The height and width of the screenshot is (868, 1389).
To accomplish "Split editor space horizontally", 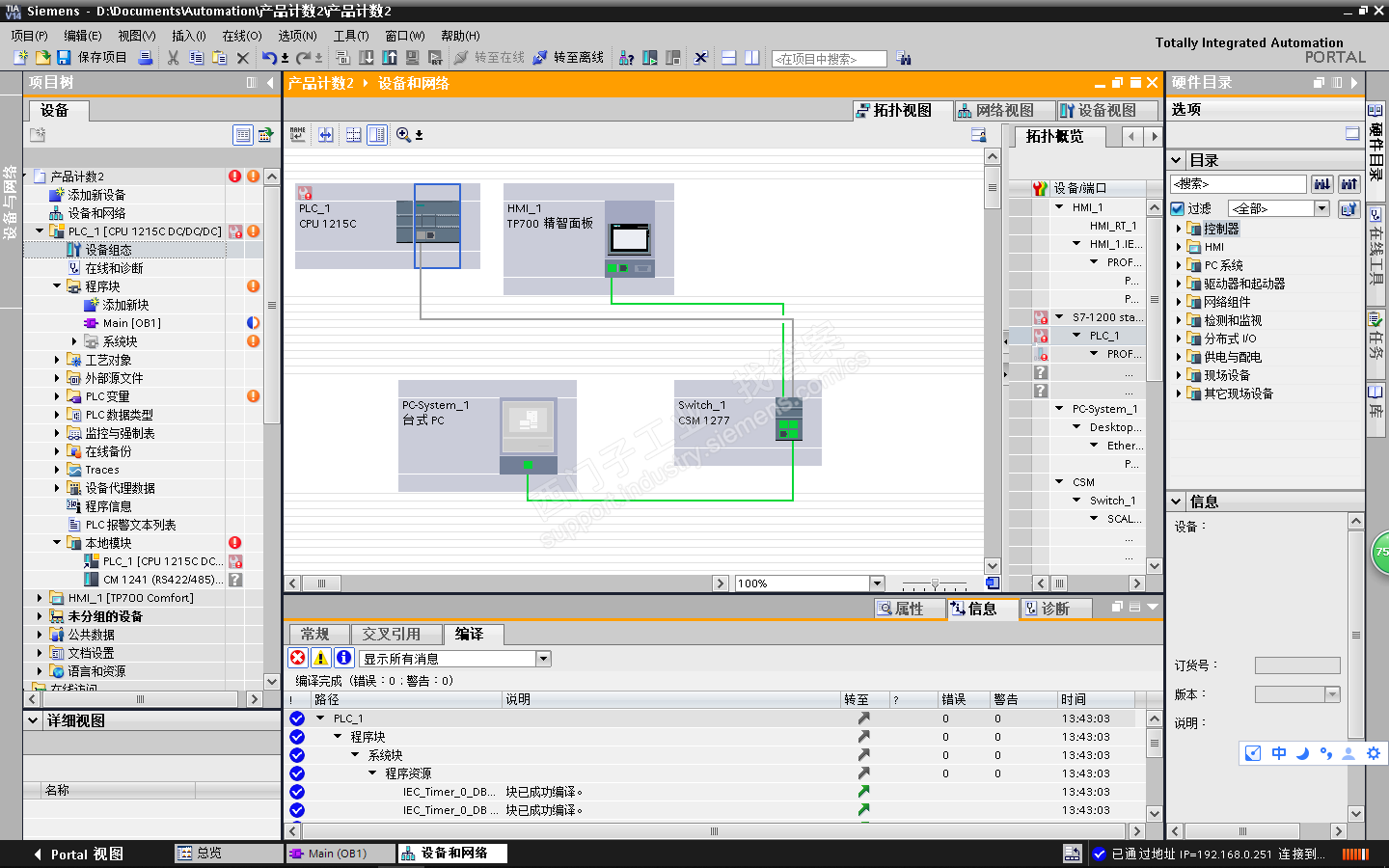I will pos(729,58).
